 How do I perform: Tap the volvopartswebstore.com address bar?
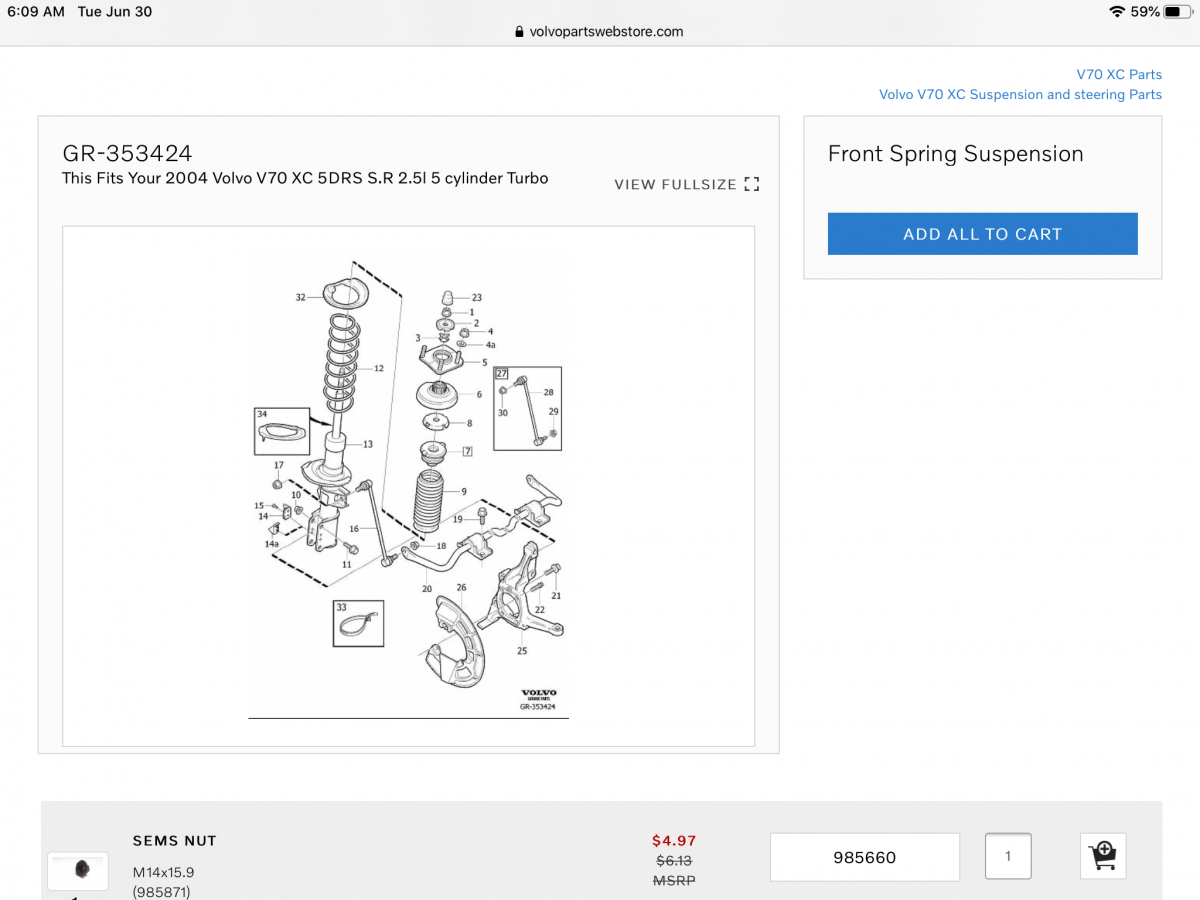coord(600,31)
